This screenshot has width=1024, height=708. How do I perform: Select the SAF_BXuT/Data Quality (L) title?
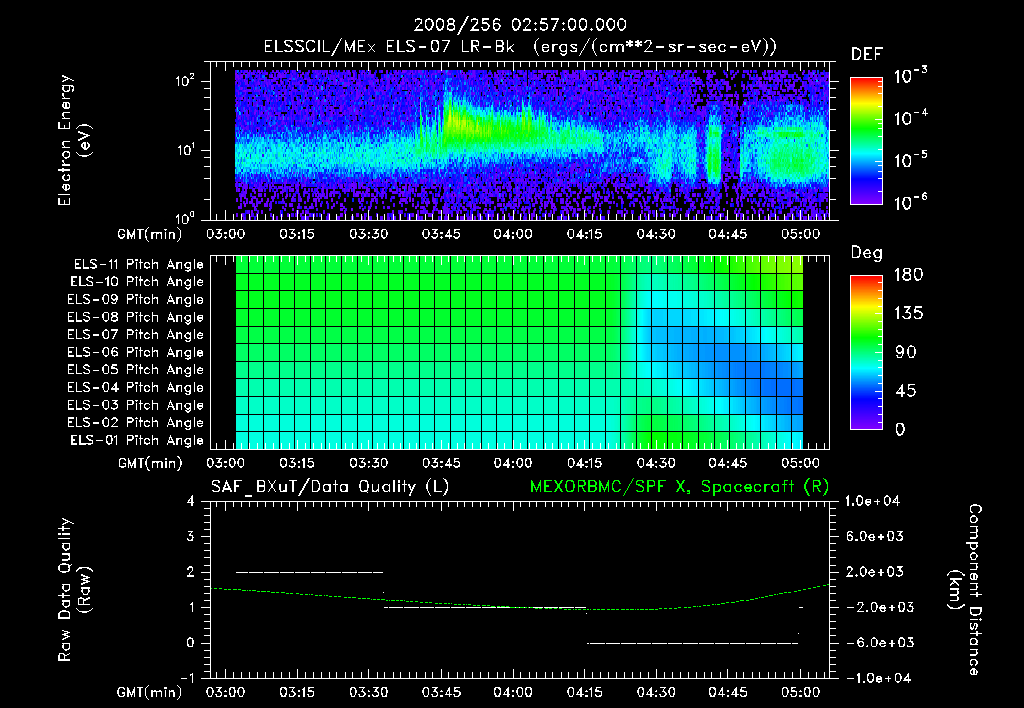[x=330, y=487]
